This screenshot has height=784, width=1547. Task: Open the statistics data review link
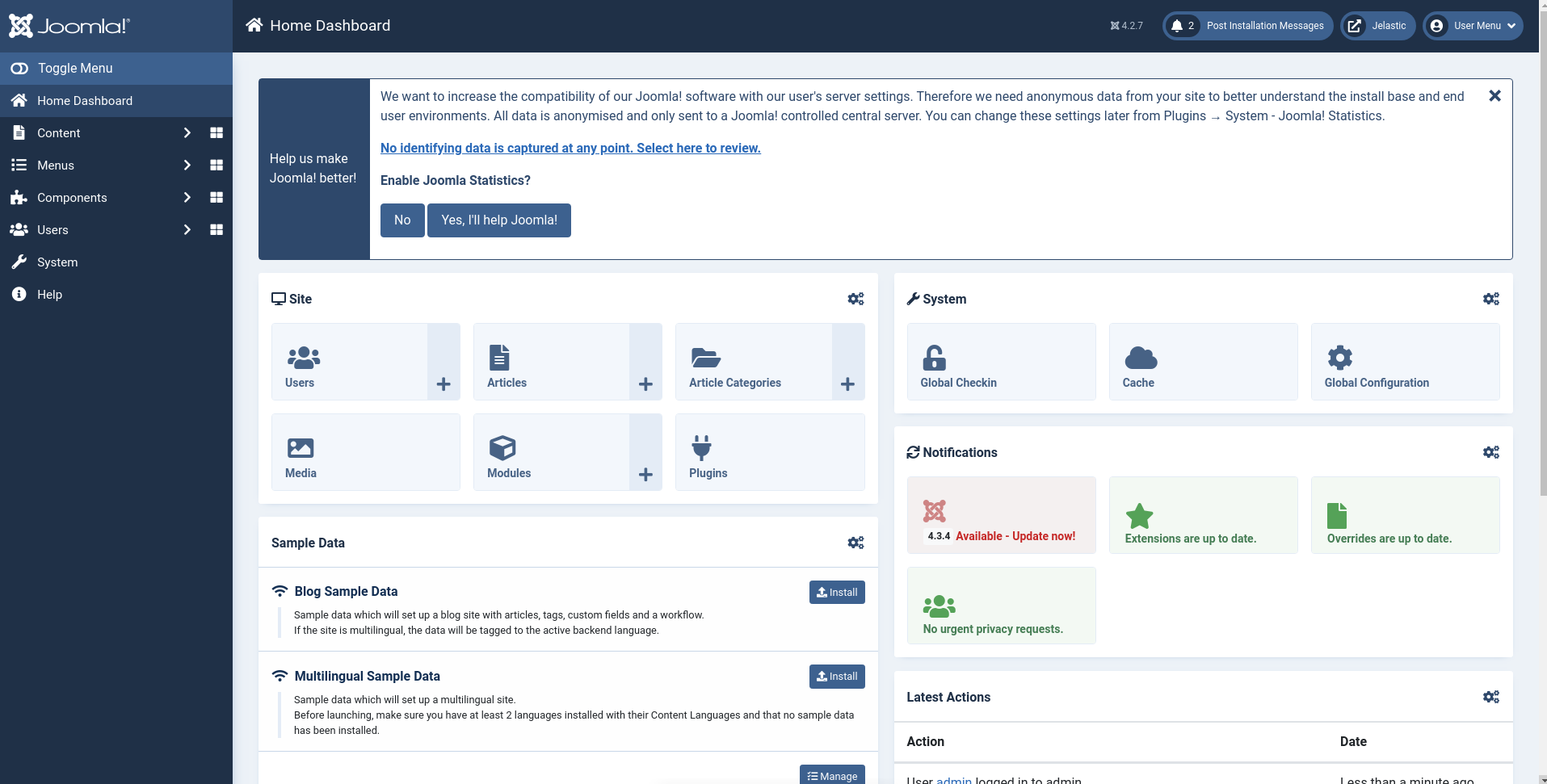click(x=570, y=148)
